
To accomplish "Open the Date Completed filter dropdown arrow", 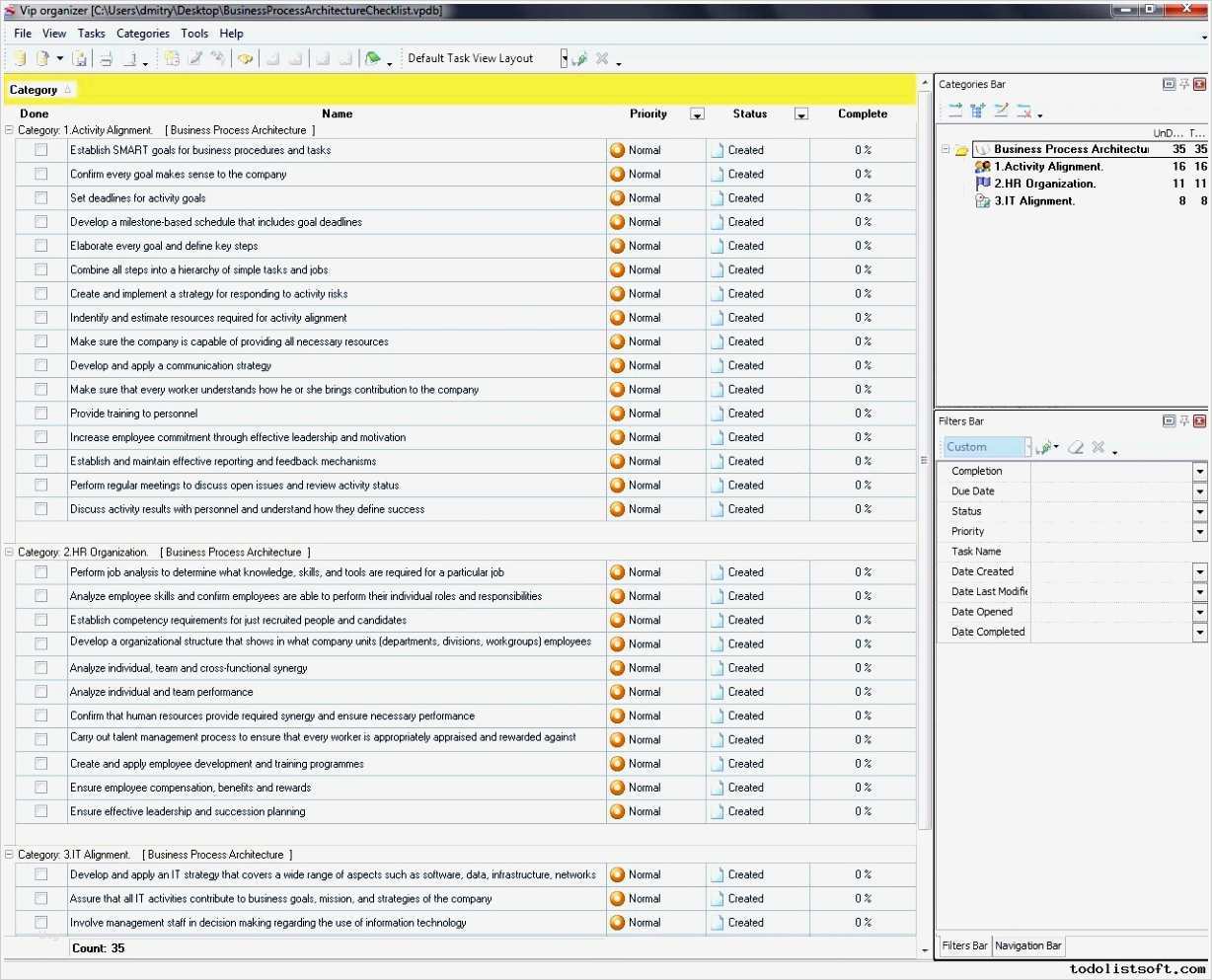I will pyautogui.click(x=1200, y=632).
